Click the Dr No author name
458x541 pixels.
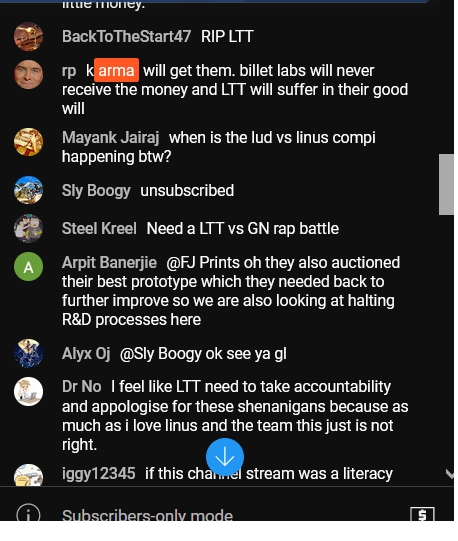81,386
